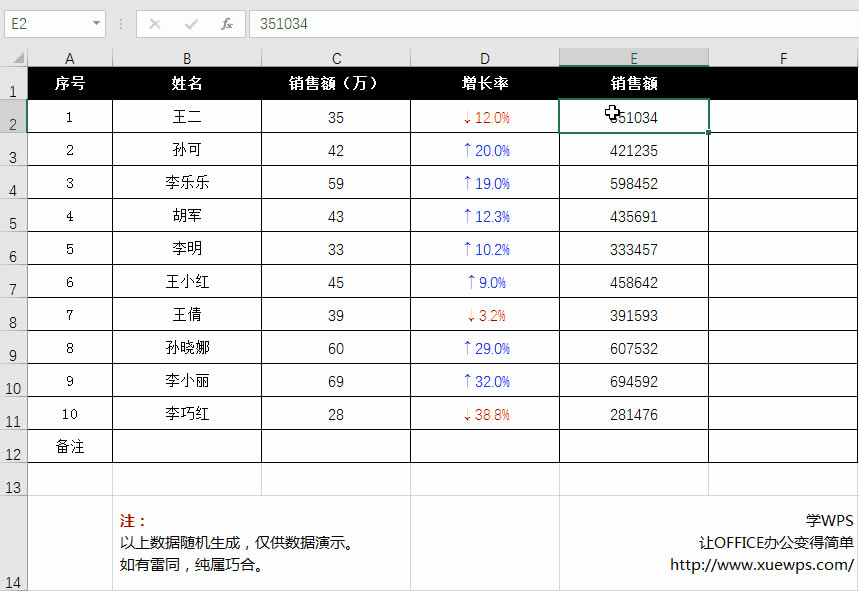Click the 增长率 header cell
Viewport: 859px width, 591px height.
[x=484, y=84]
